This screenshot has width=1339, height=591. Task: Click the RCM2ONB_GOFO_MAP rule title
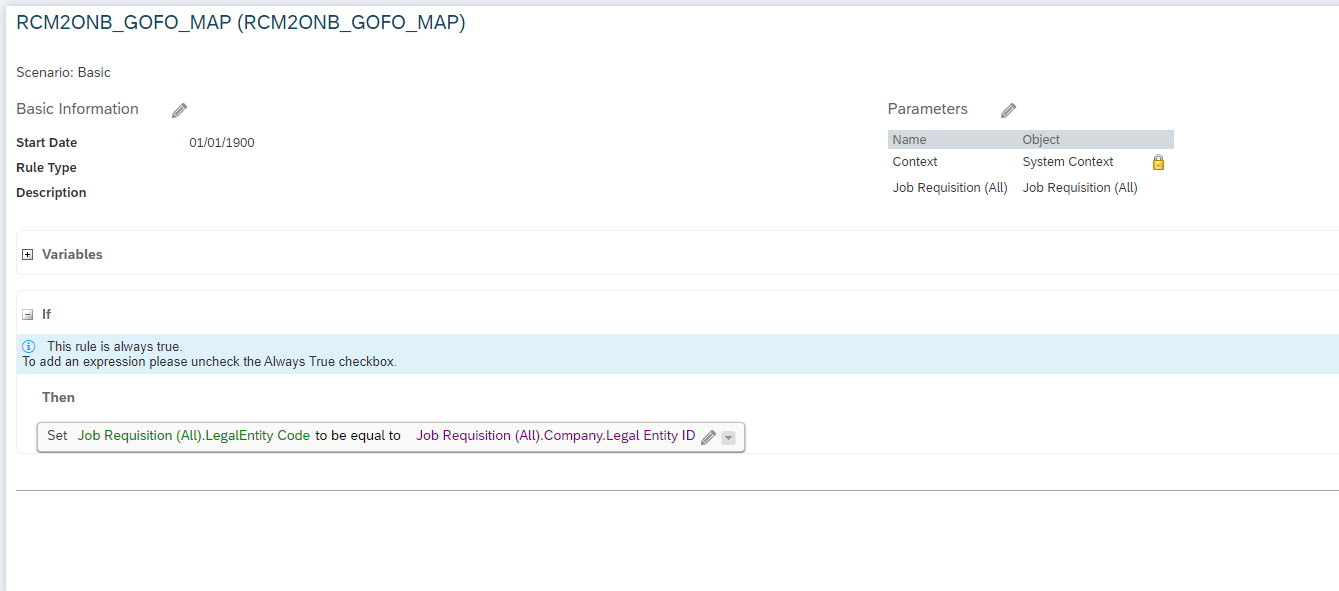click(241, 23)
